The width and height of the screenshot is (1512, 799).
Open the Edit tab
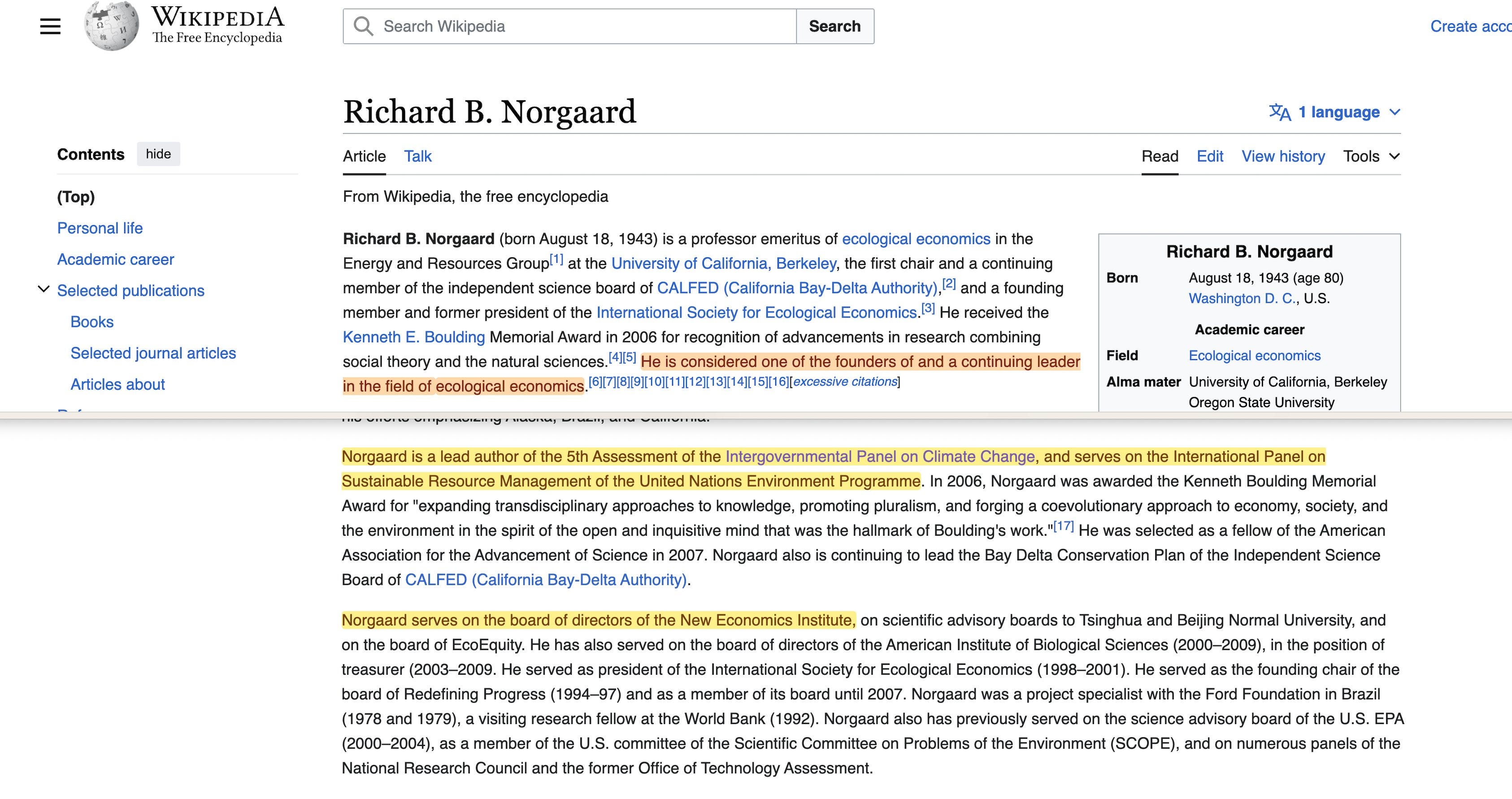1210,156
